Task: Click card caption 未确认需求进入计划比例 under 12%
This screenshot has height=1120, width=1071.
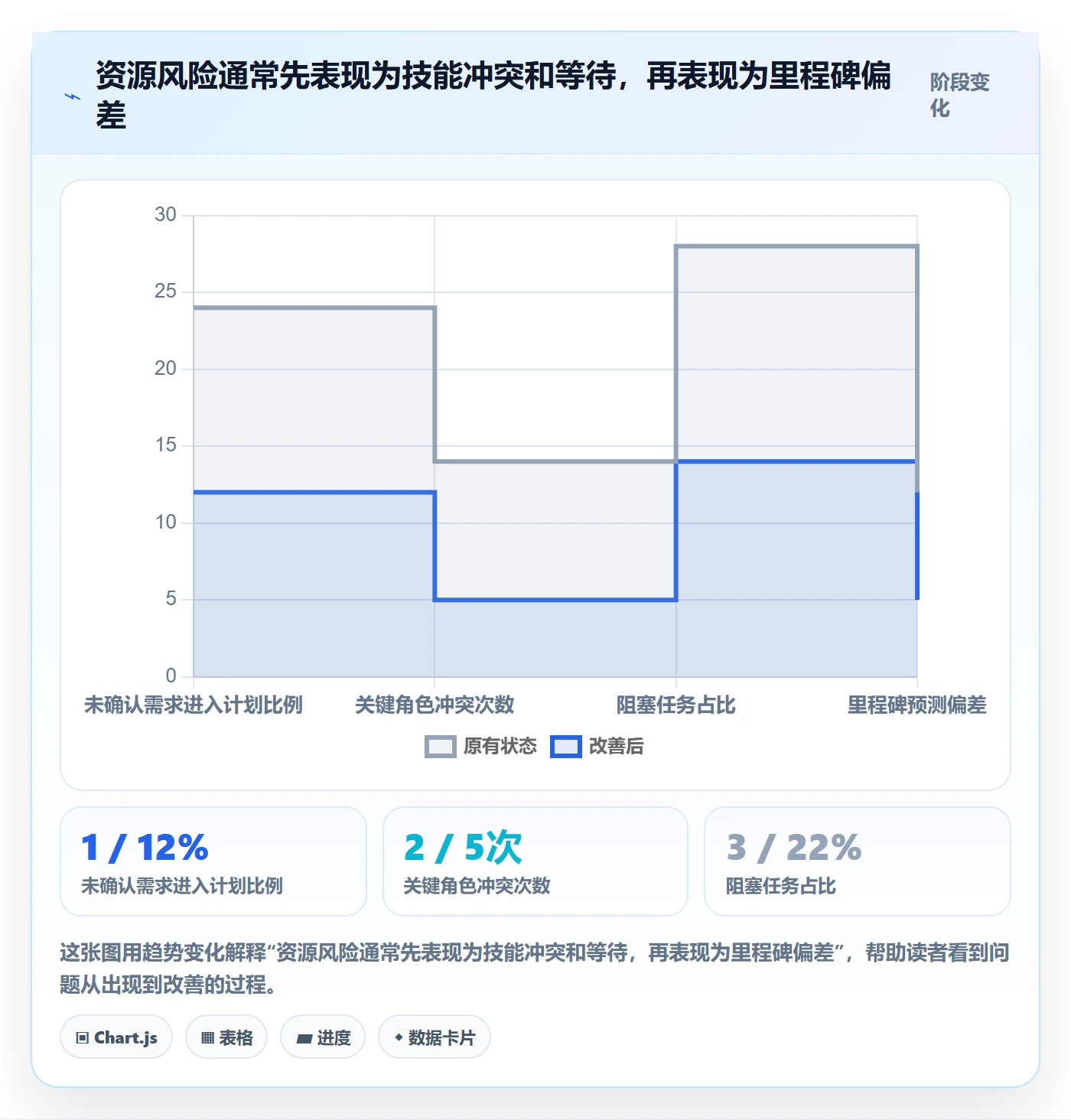Action: pyautogui.click(x=182, y=886)
